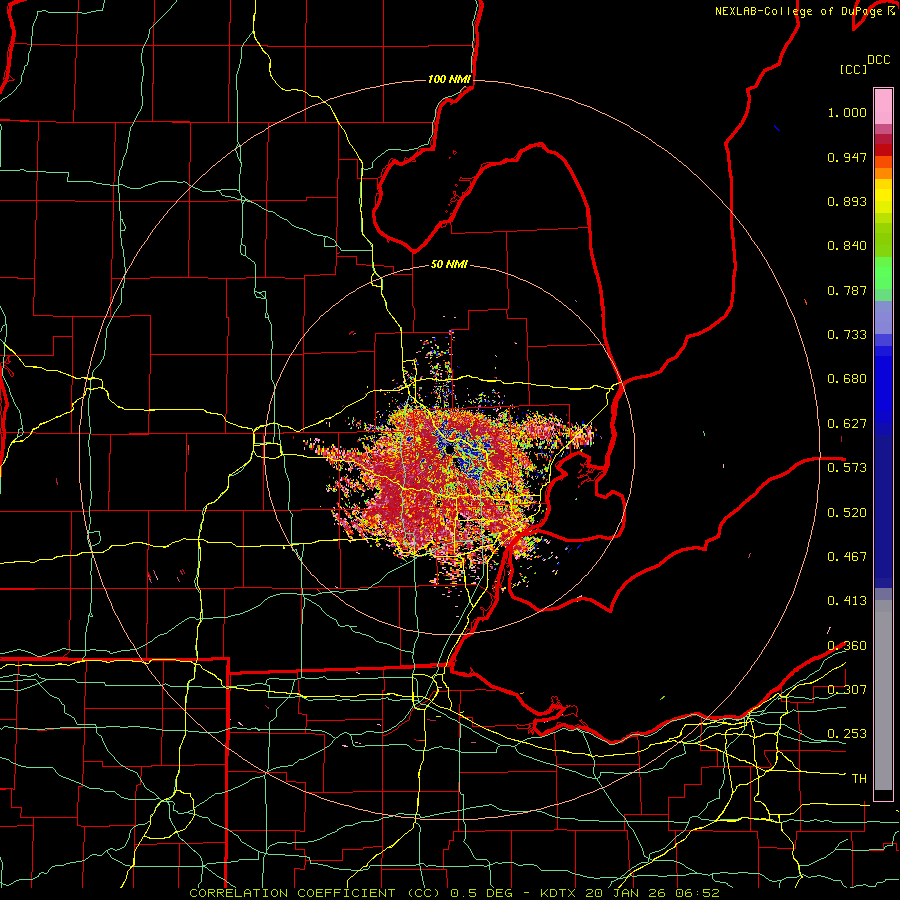This screenshot has height=900, width=900.
Task: Click the 0.5 DEG elevation text
Action: point(480,893)
